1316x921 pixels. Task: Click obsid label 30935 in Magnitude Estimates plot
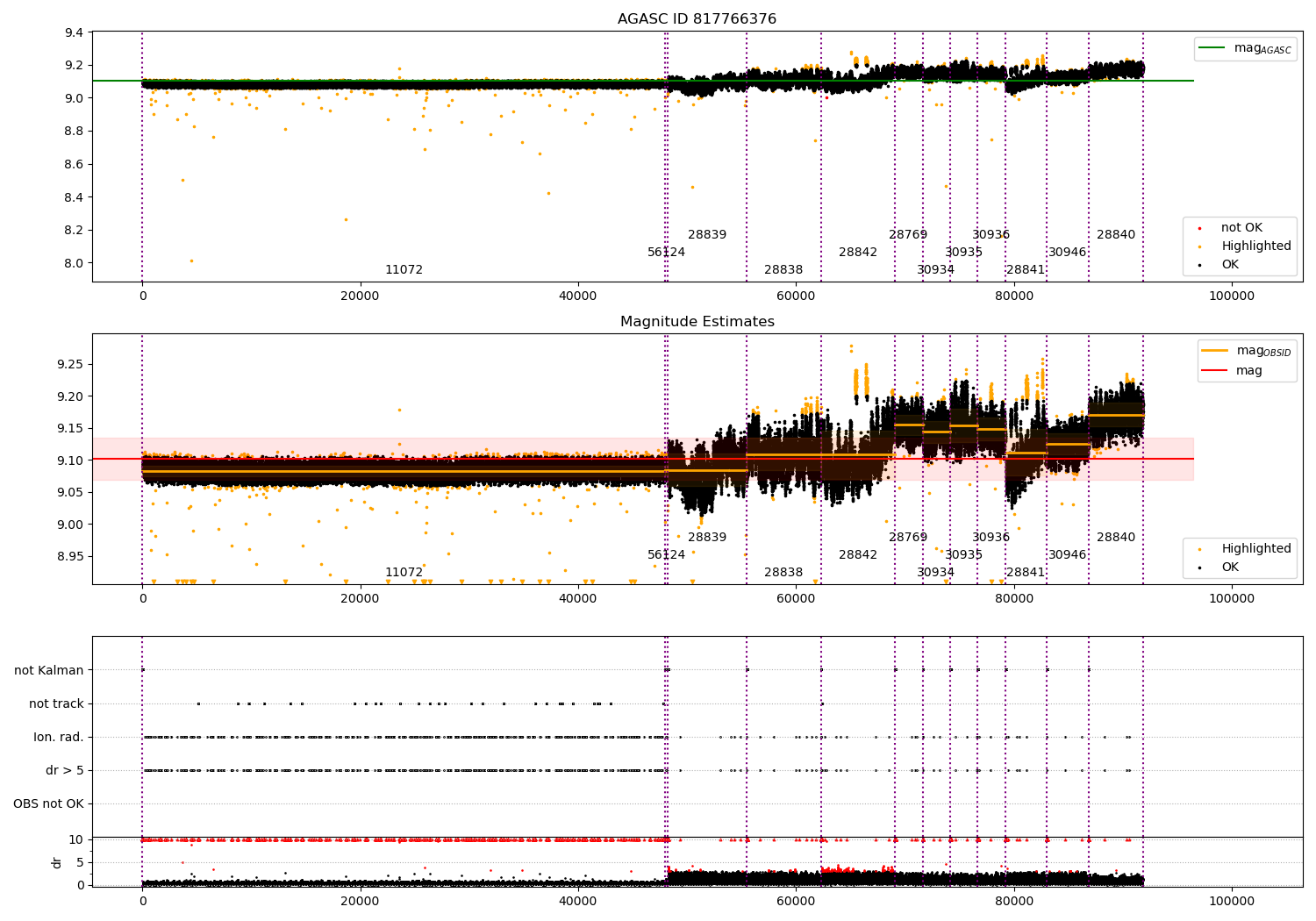coord(964,555)
